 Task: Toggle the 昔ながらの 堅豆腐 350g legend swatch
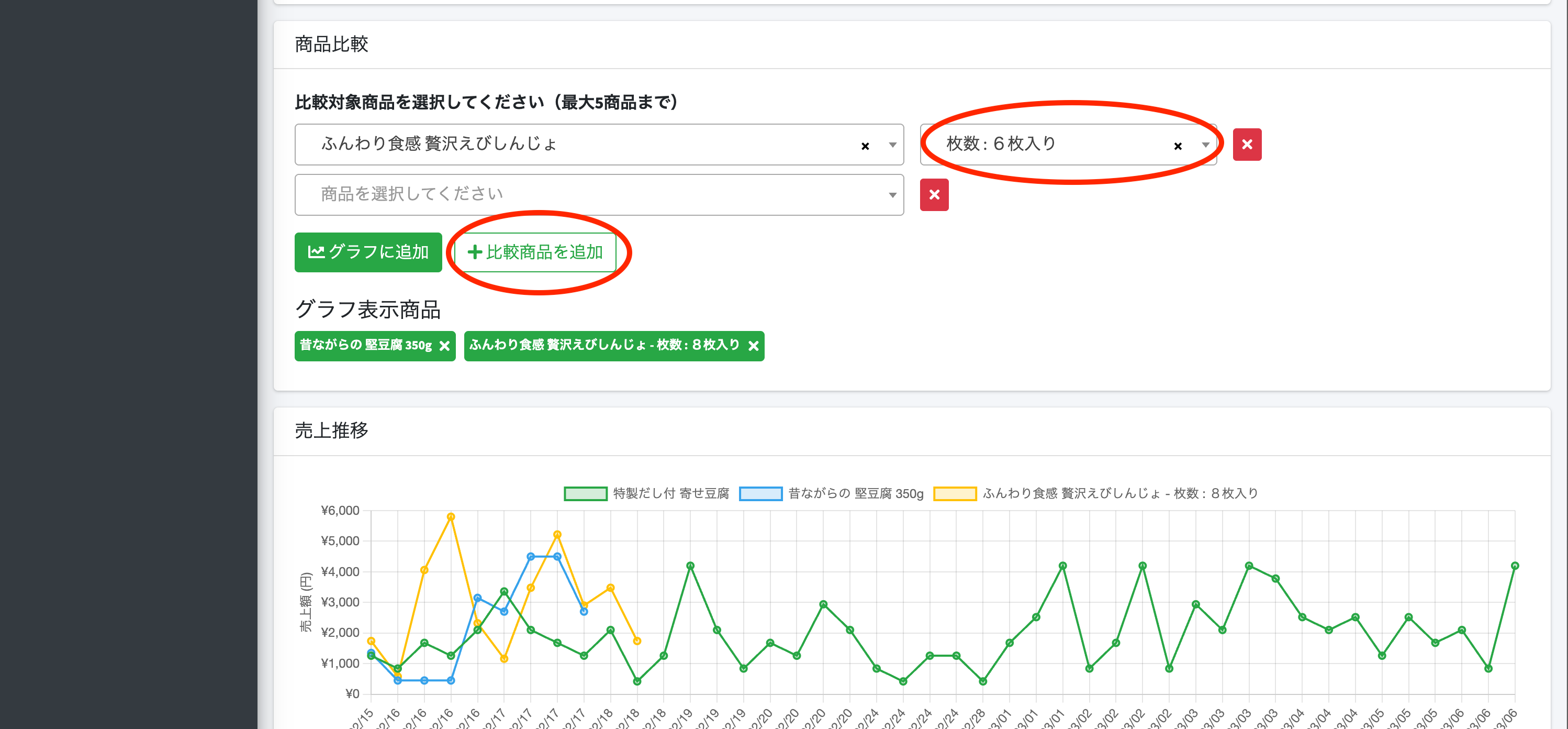point(761,493)
